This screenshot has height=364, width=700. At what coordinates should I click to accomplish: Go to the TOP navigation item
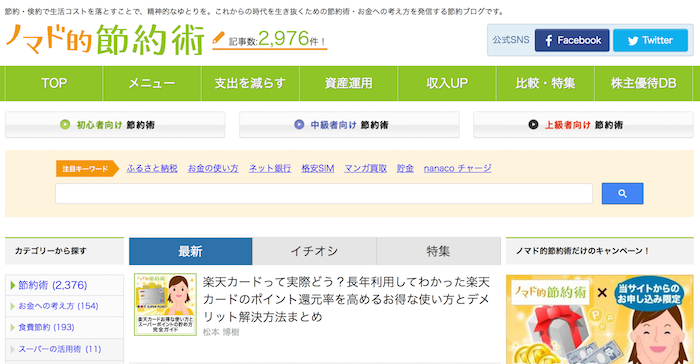[54, 83]
